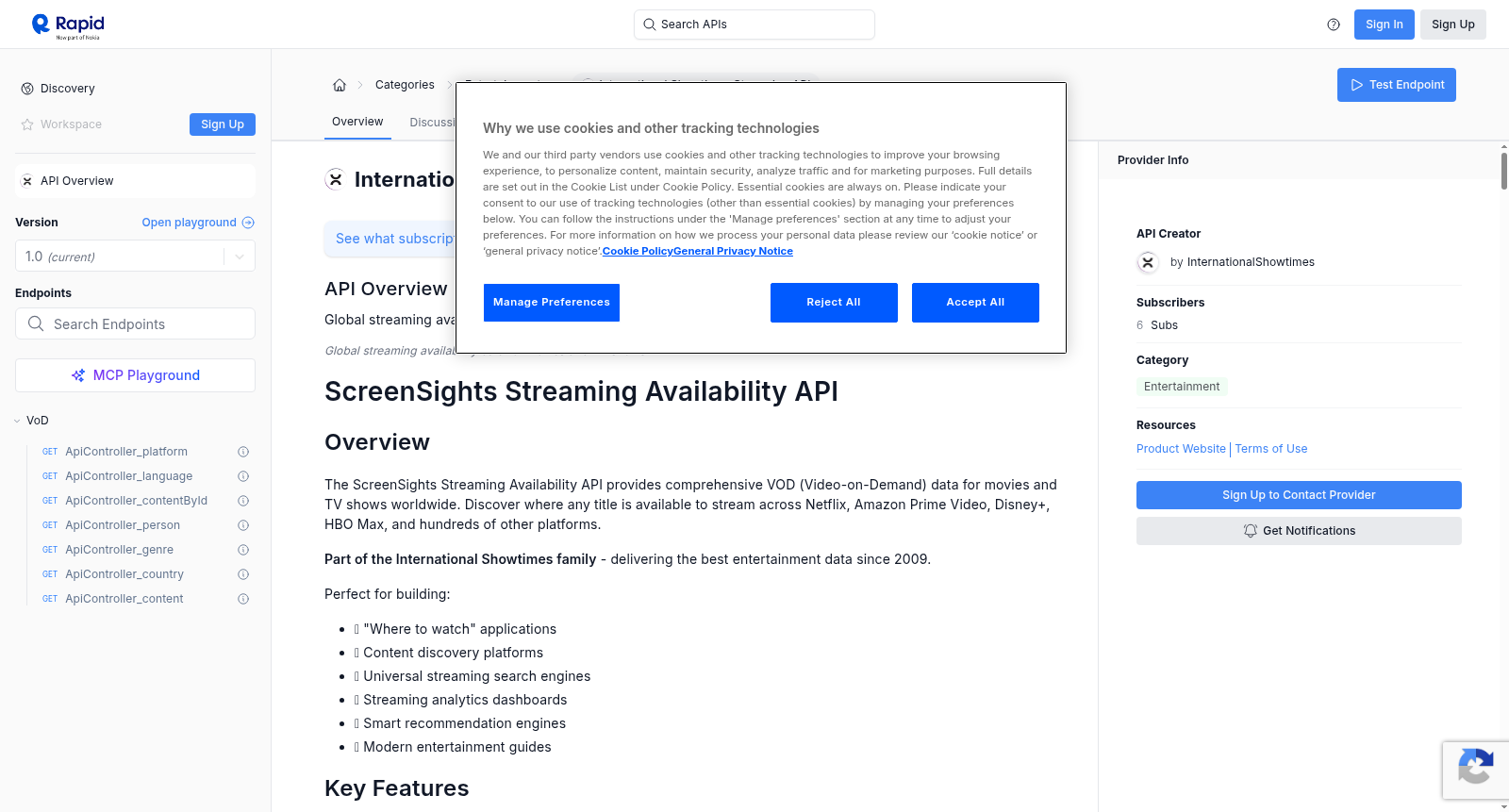The image size is (1509, 812).
Task: Click Test Endpoint button
Action: [x=1397, y=85]
